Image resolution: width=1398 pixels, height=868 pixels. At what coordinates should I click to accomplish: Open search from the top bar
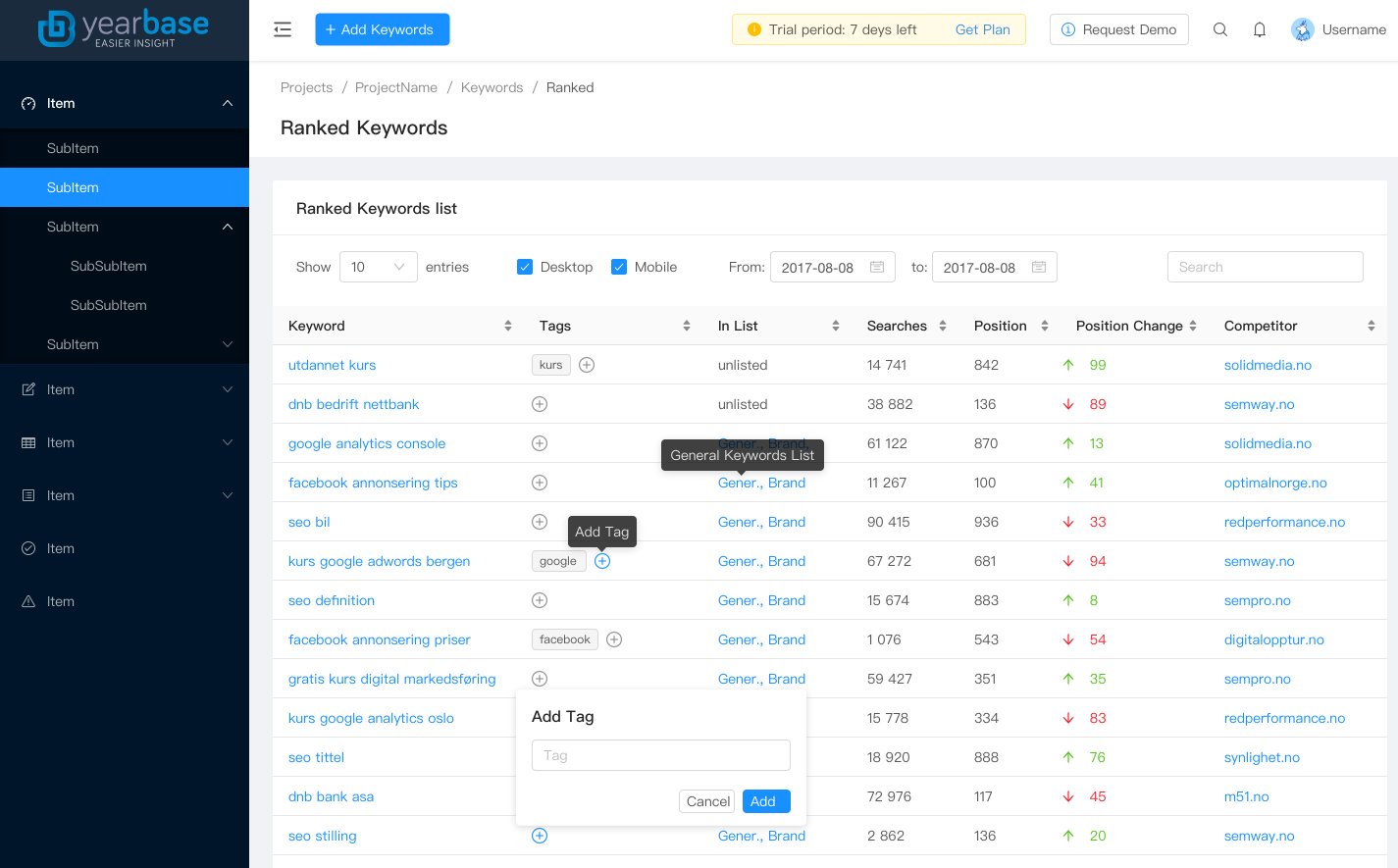tap(1219, 29)
